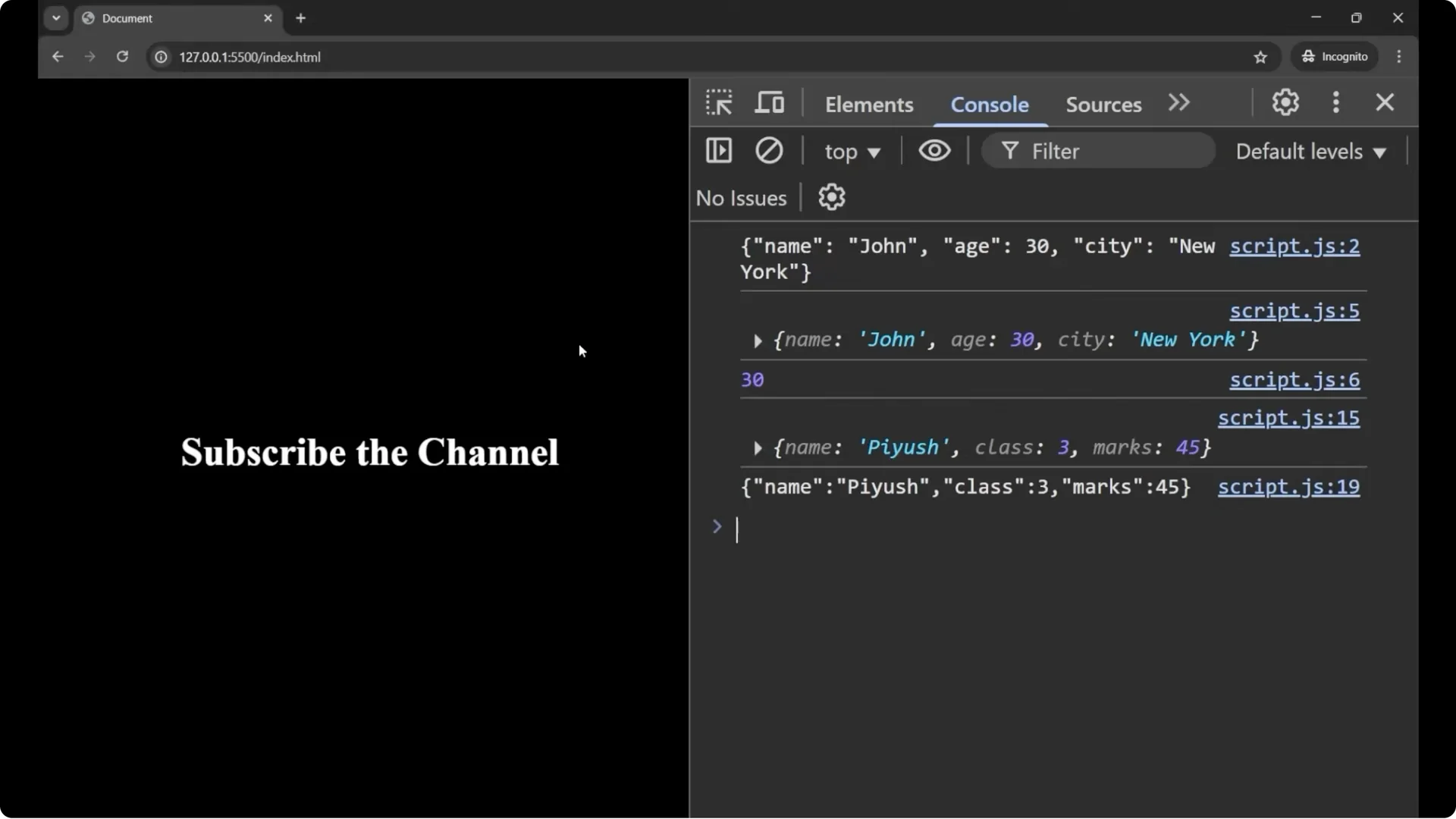Open the top frame context dropdown
1456x819 pixels.
(x=852, y=151)
